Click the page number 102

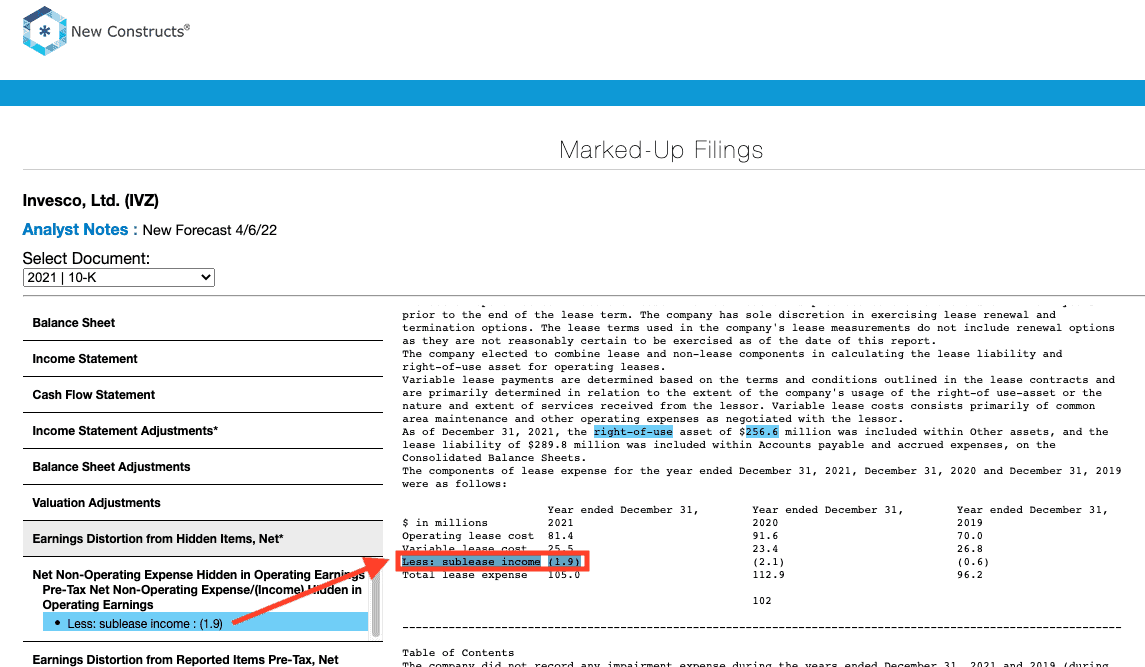[x=762, y=601]
